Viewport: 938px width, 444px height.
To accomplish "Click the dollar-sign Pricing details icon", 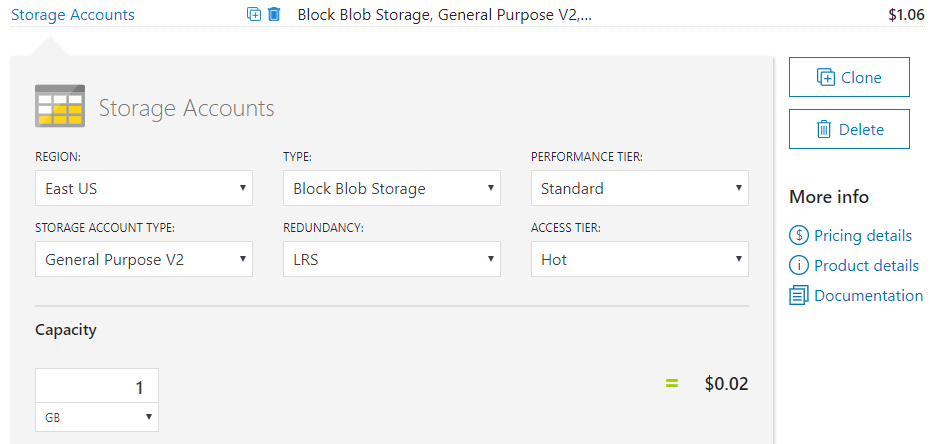I will pos(799,236).
